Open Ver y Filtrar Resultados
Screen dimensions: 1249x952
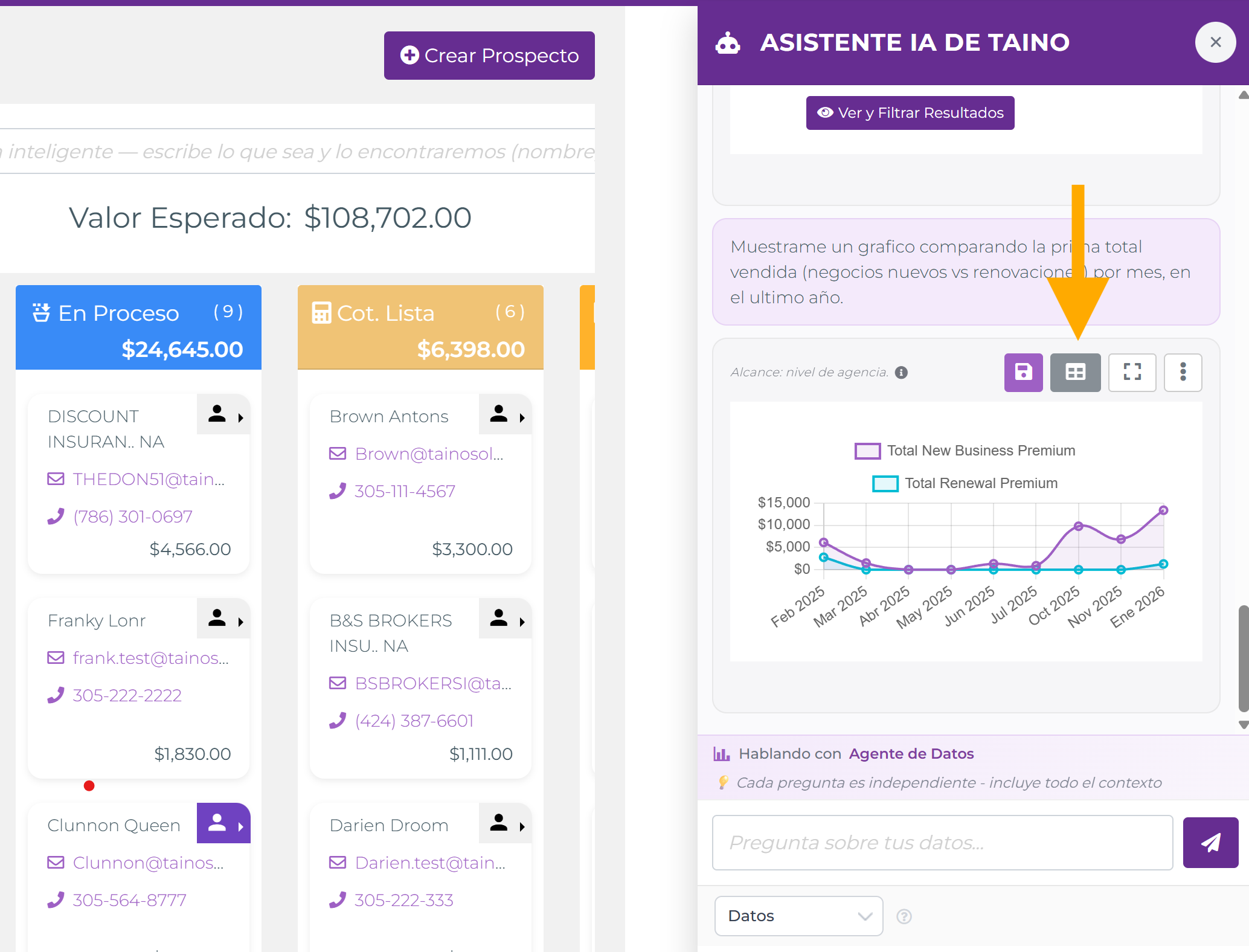pos(910,113)
